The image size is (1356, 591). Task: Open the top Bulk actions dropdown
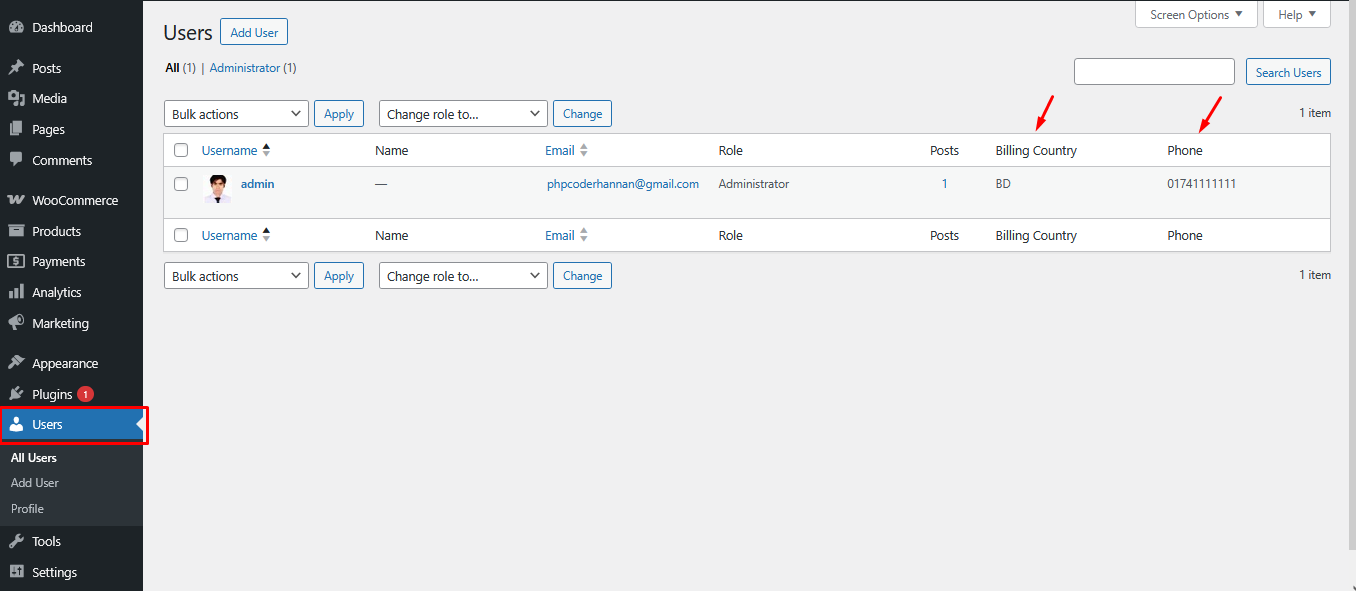coord(236,114)
